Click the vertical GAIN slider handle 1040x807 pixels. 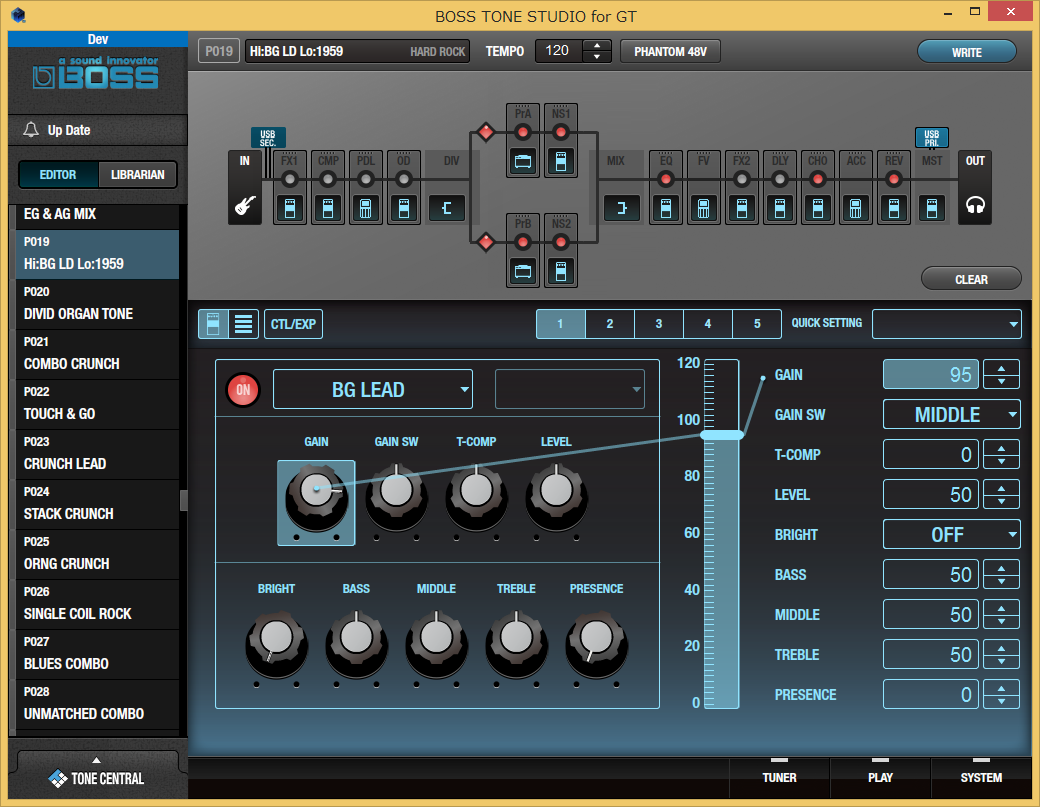(722, 435)
